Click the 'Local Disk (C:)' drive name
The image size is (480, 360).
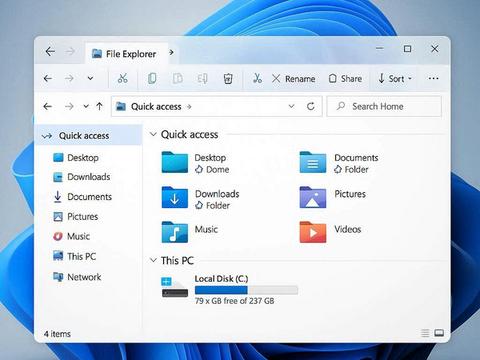click(x=221, y=279)
